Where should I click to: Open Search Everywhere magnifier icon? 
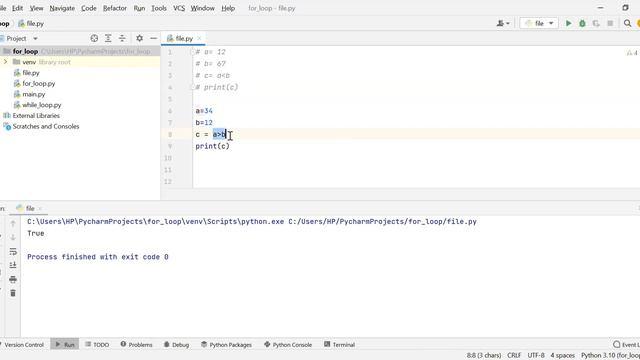tap(627, 23)
